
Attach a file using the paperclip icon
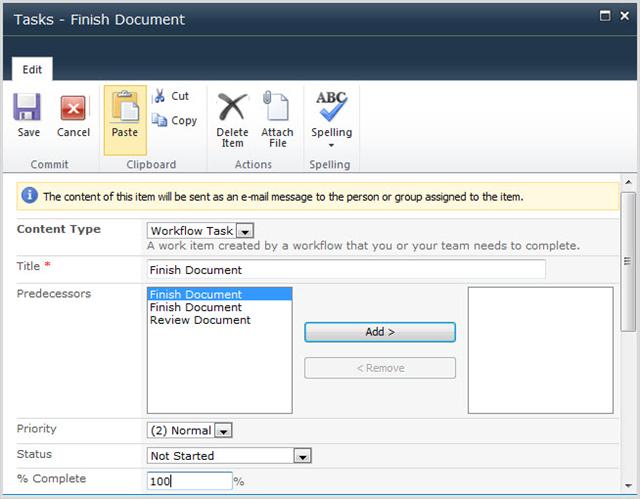(x=276, y=106)
